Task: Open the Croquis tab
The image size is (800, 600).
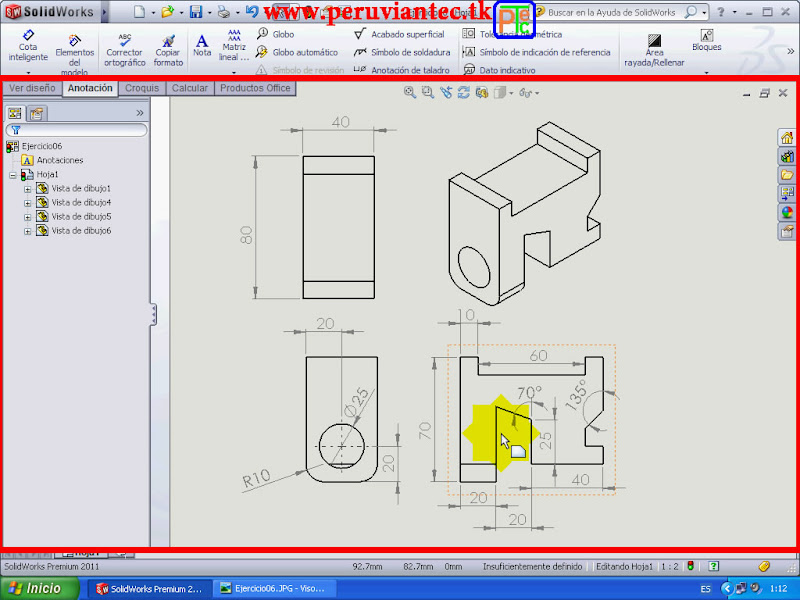Action: (x=142, y=88)
